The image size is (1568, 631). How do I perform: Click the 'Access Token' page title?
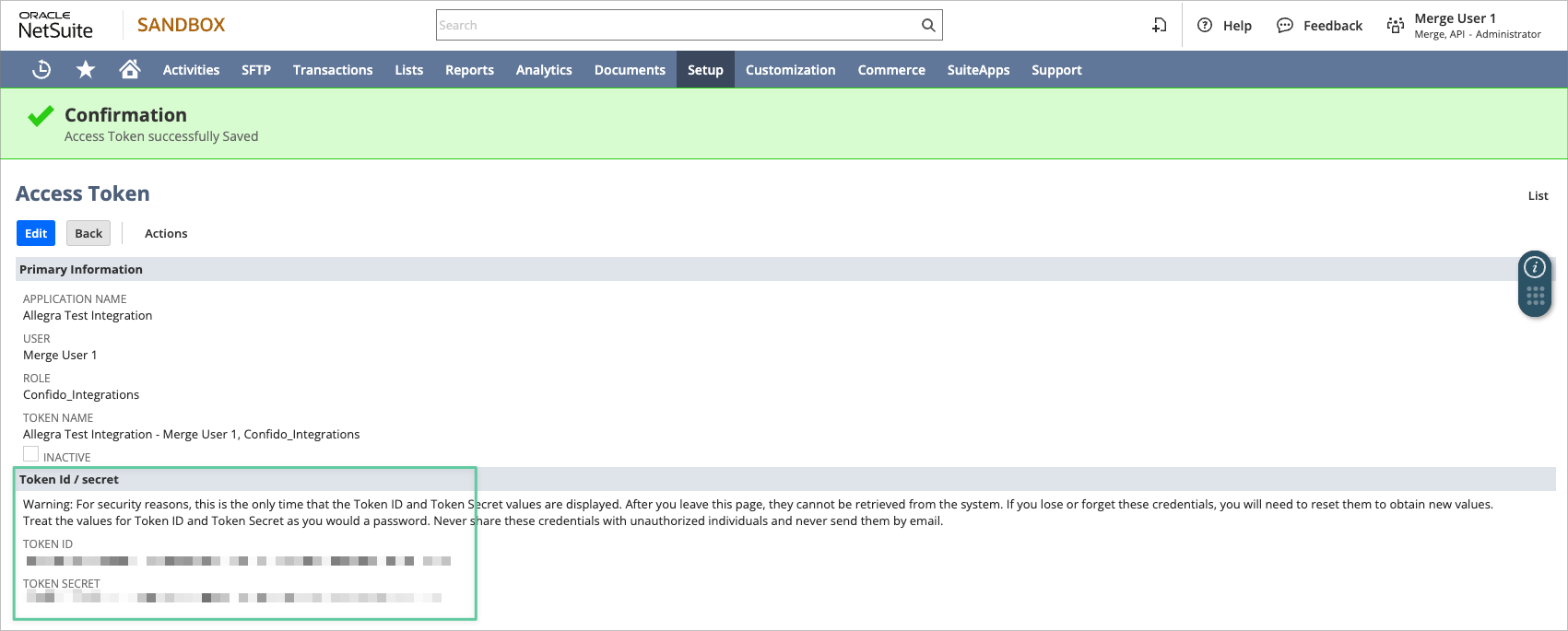point(83,193)
